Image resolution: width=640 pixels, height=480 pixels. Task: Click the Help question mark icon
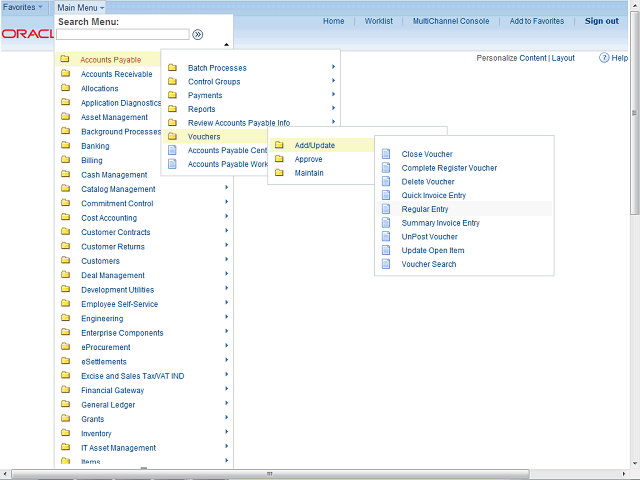605,58
